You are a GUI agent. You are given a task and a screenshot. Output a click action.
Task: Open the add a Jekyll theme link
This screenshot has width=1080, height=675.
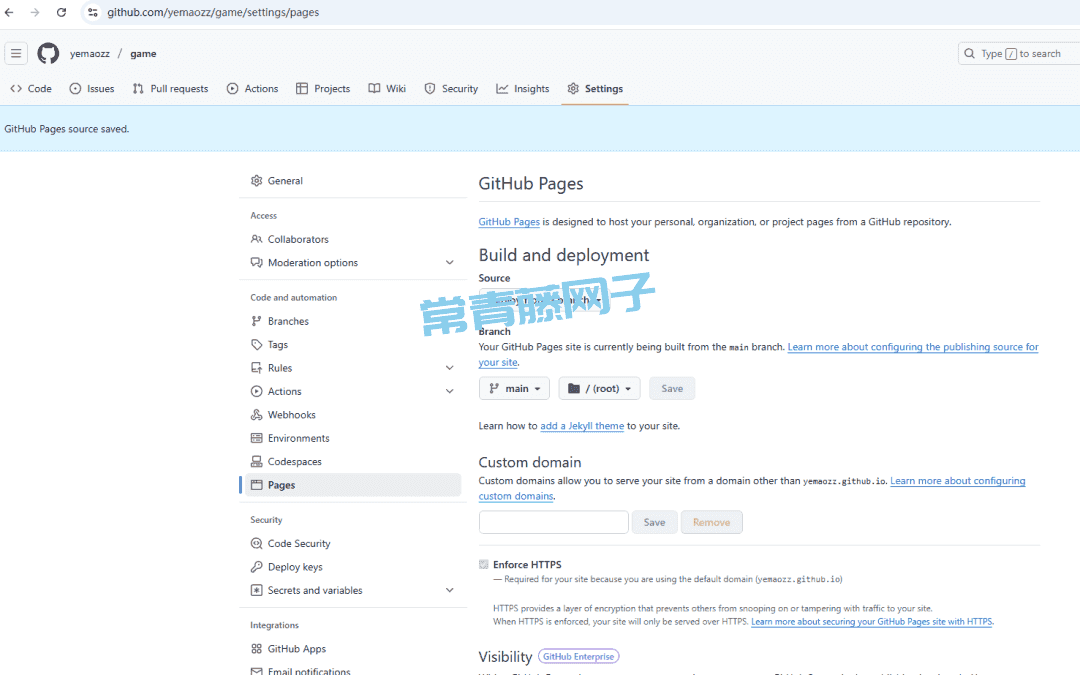tap(582, 426)
